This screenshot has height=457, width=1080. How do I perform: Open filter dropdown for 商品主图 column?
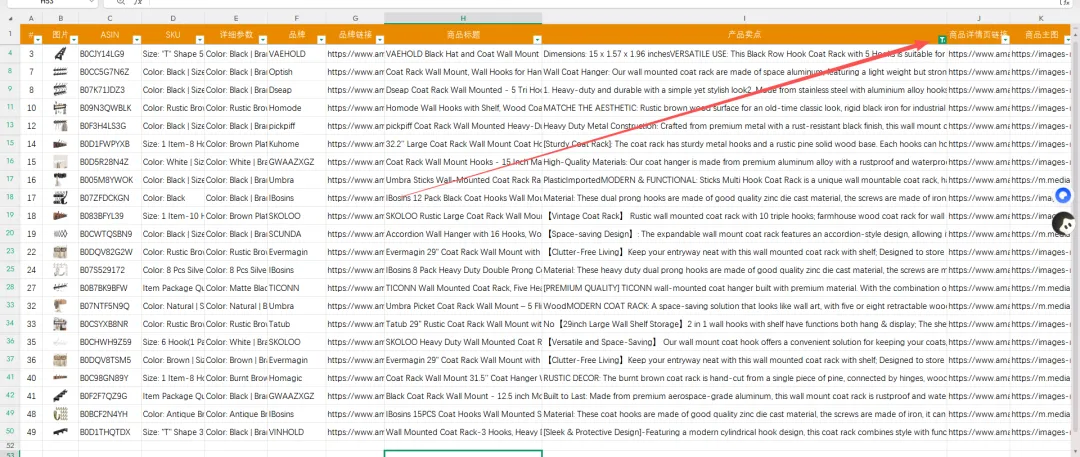click(x=1068, y=40)
